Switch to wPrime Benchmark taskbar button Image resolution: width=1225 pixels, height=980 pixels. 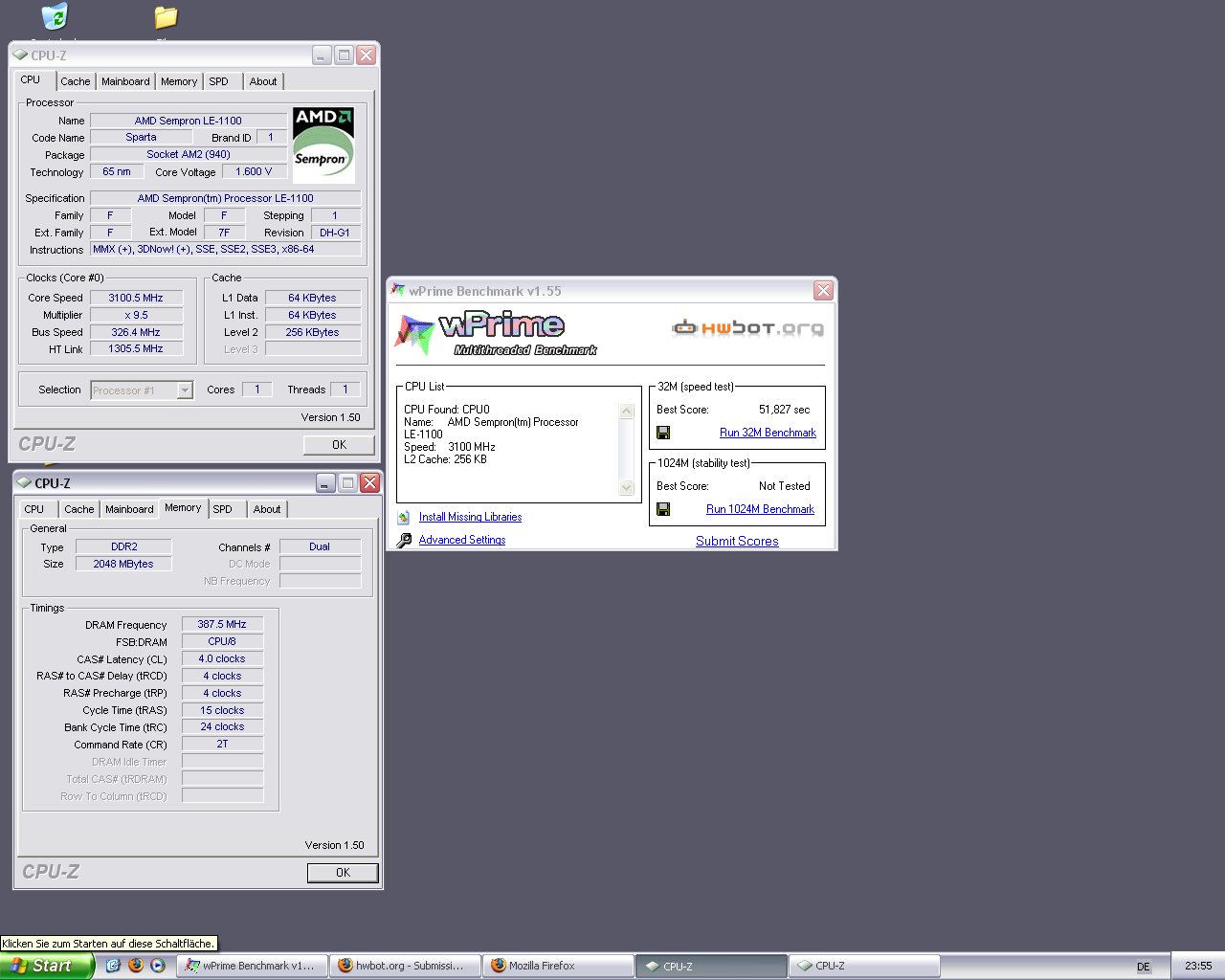point(253,966)
